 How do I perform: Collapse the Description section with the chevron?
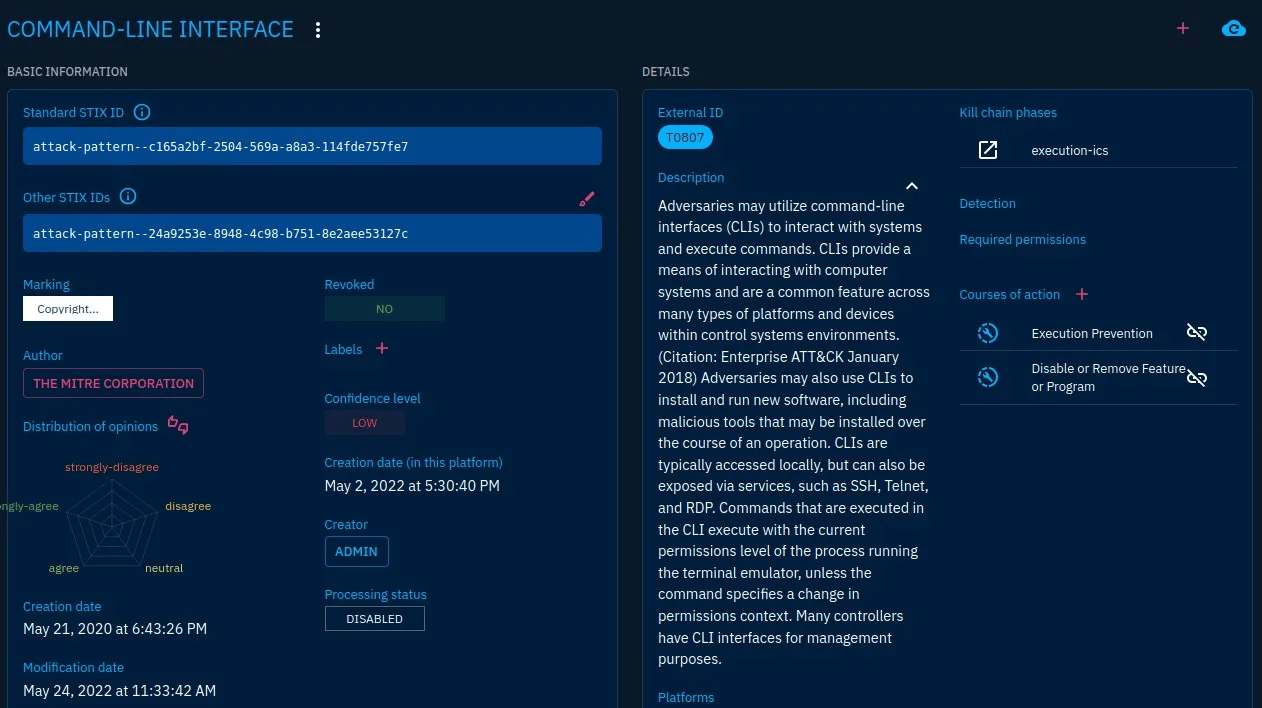pyautogui.click(x=911, y=186)
